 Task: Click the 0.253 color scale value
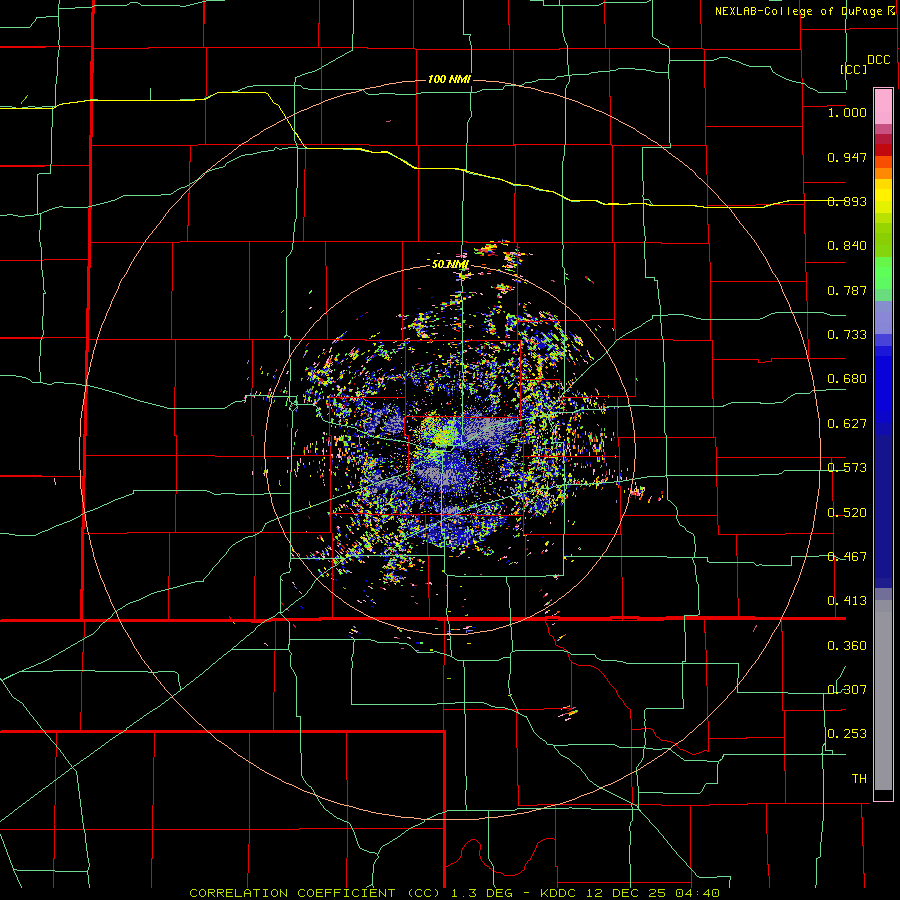click(847, 734)
